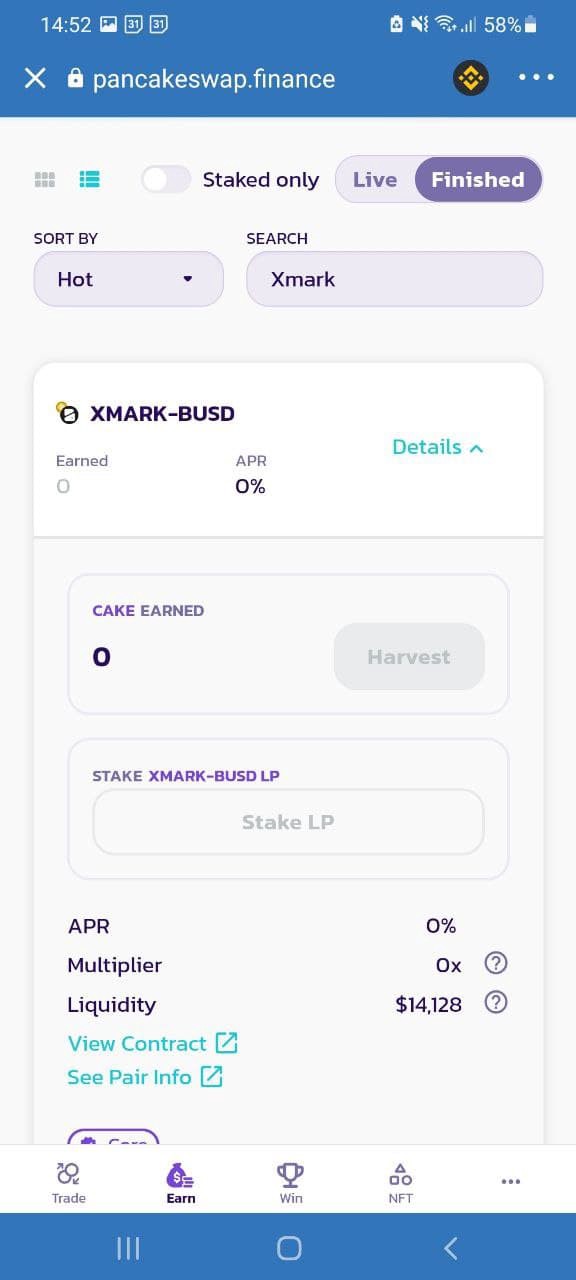Switch farms filter to Live
This screenshot has height=1280, width=576.
coord(375,180)
